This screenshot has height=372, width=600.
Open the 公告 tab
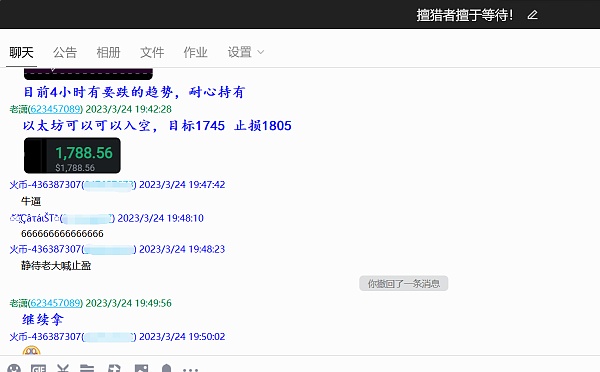(x=65, y=52)
